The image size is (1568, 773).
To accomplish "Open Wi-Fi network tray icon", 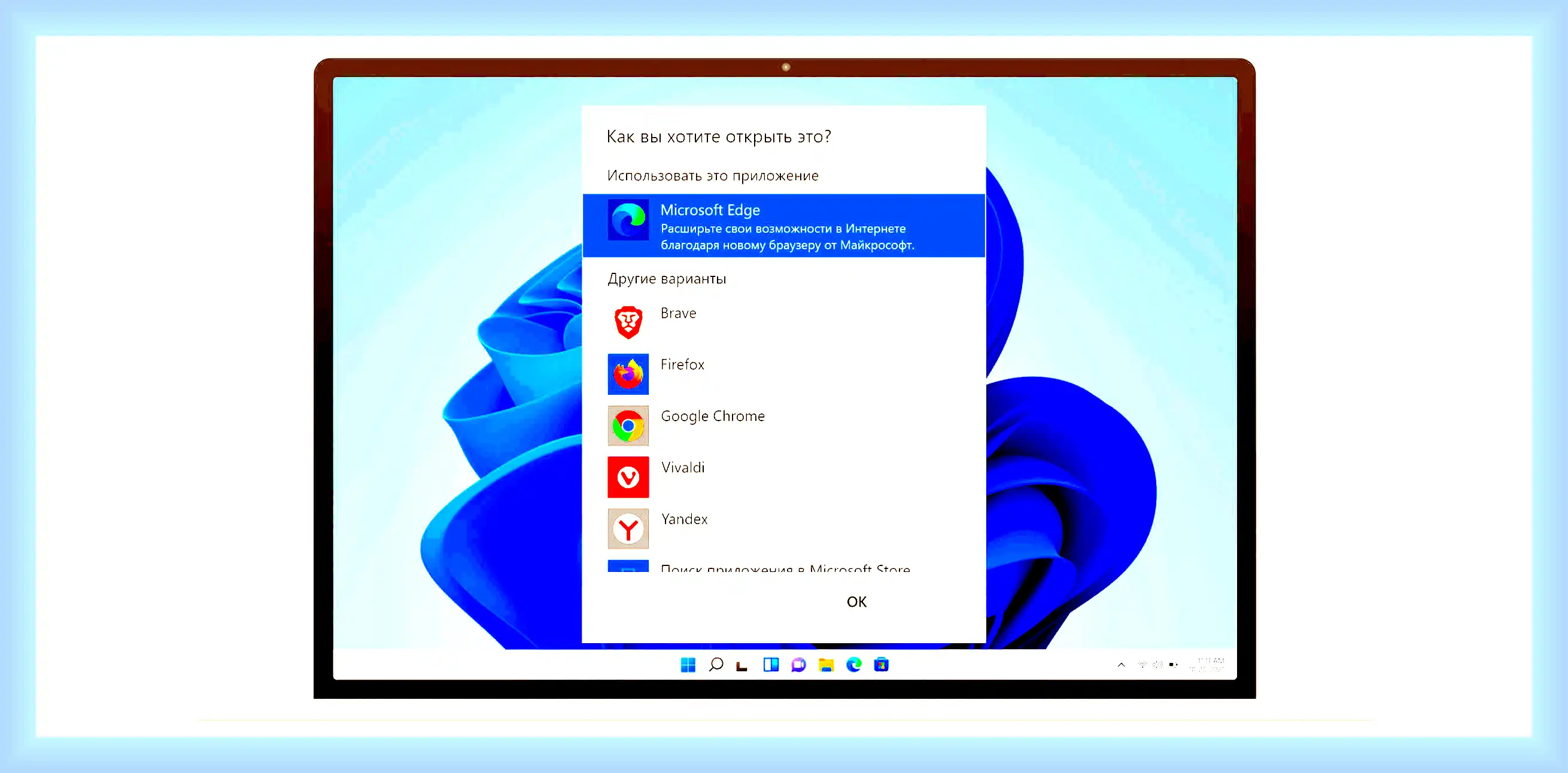I will pyautogui.click(x=1142, y=665).
